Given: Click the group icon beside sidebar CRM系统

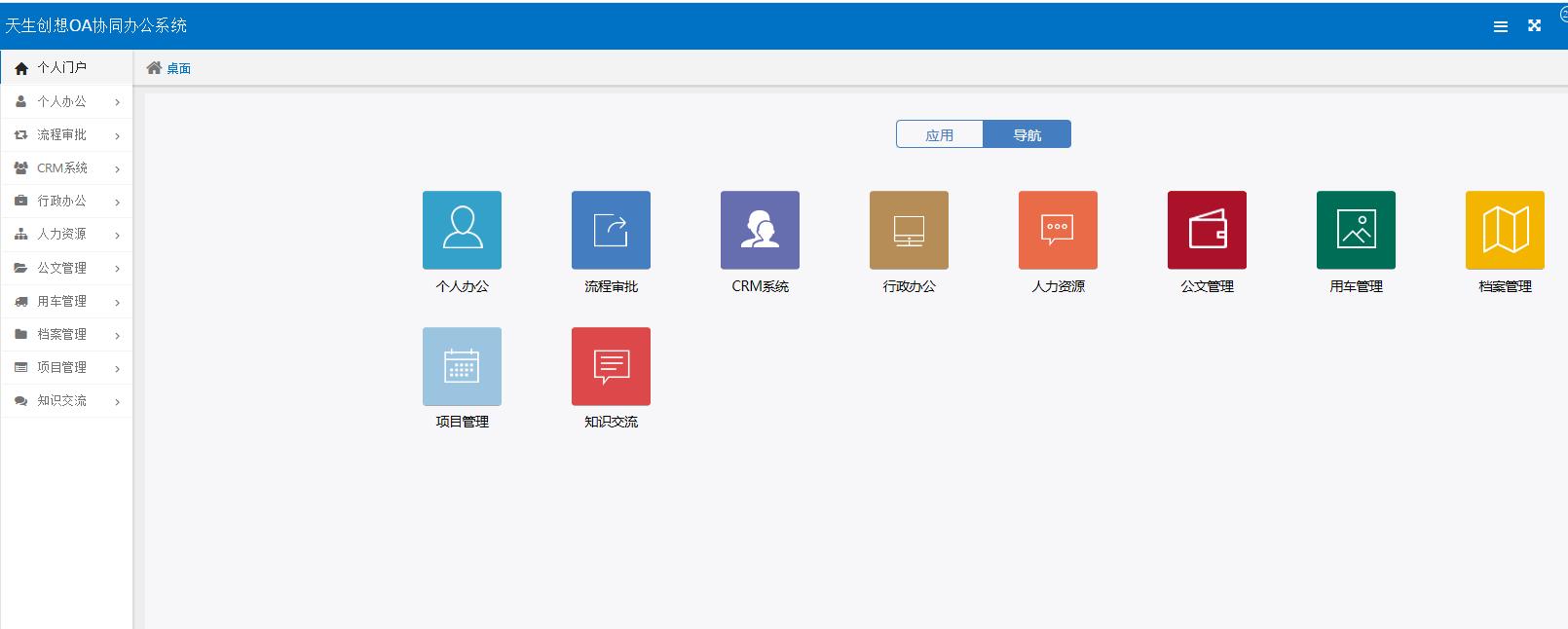Looking at the screenshot, I should tap(20, 167).
